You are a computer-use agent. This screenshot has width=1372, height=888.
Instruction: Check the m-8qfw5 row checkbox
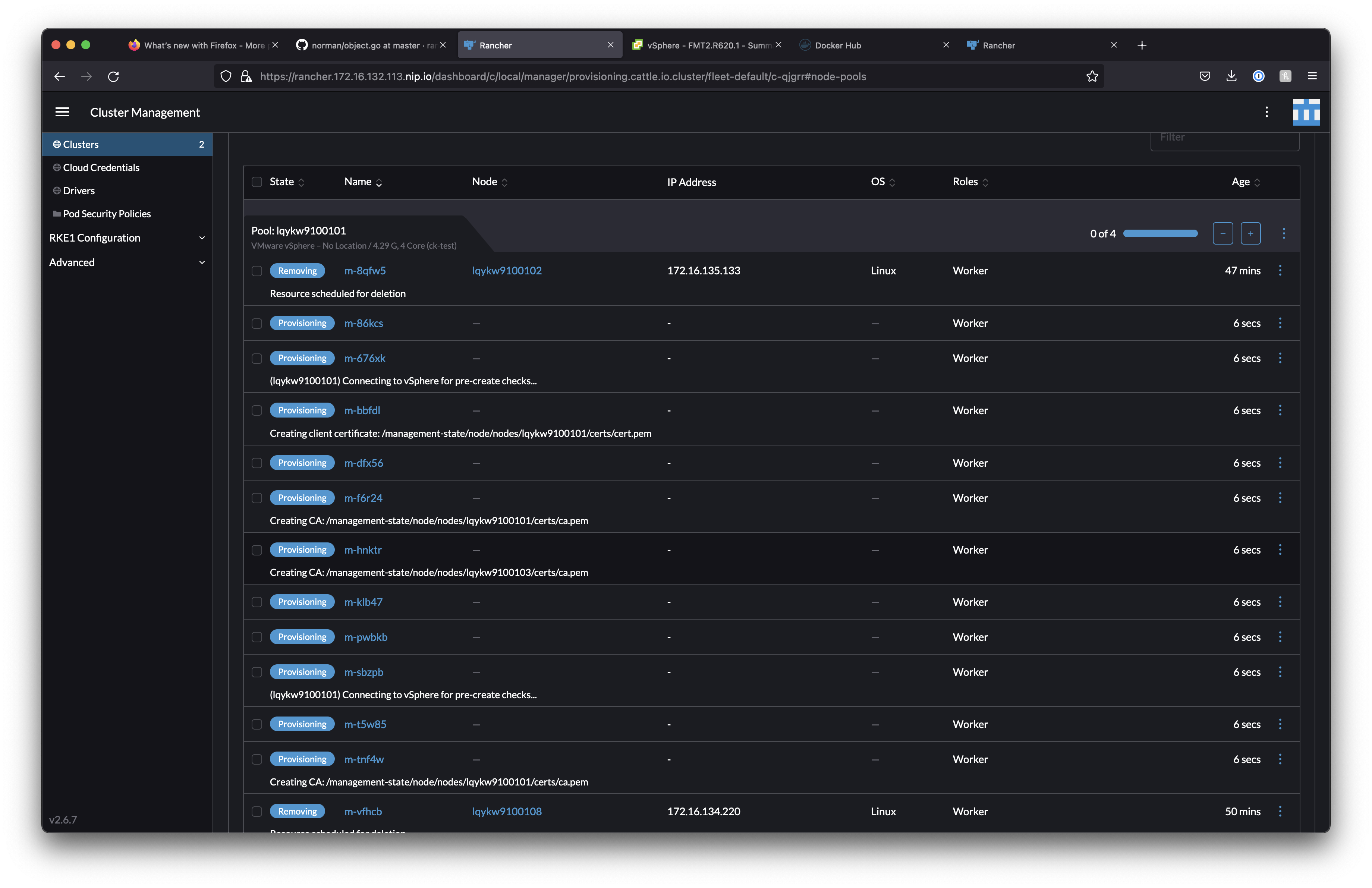pos(257,271)
